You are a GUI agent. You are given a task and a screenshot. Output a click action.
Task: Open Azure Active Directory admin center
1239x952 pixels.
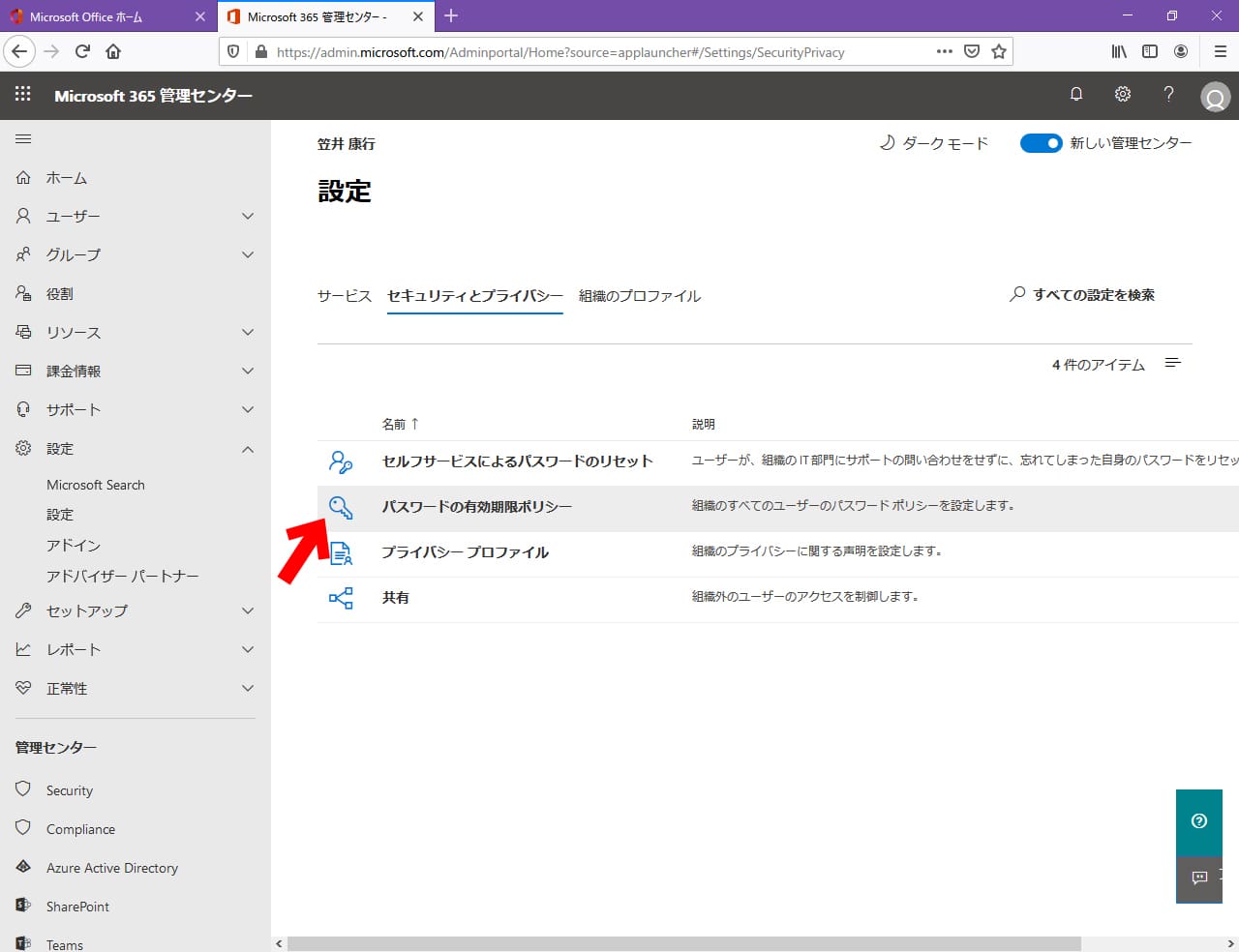(112, 868)
